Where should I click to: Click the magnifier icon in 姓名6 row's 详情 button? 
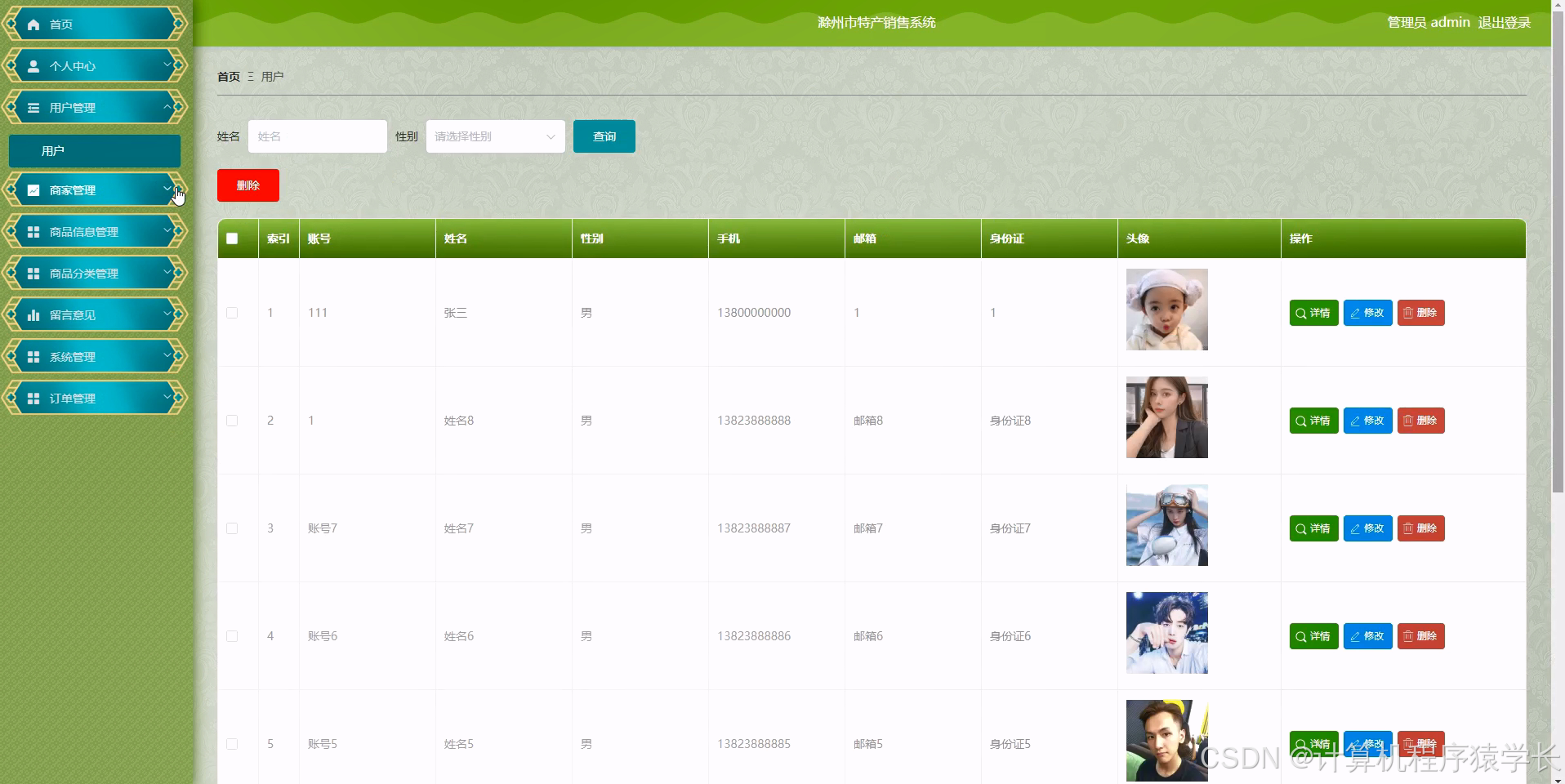[x=1301, y=636]
